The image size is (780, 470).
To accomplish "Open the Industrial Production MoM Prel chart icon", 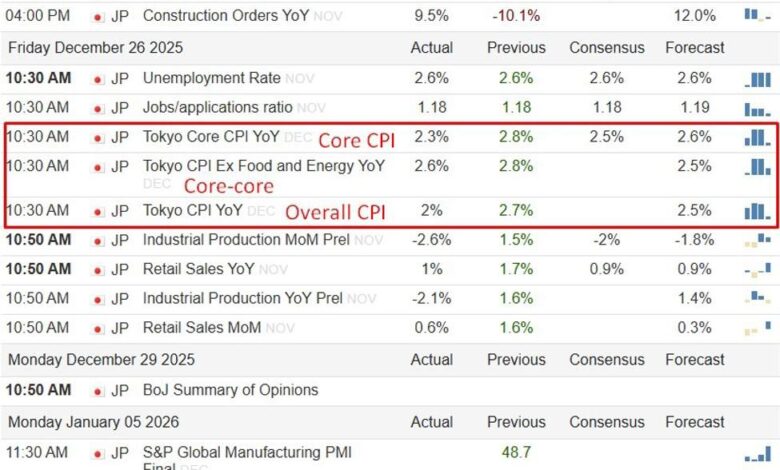I will pyautogui.click(x=757, y=240).
